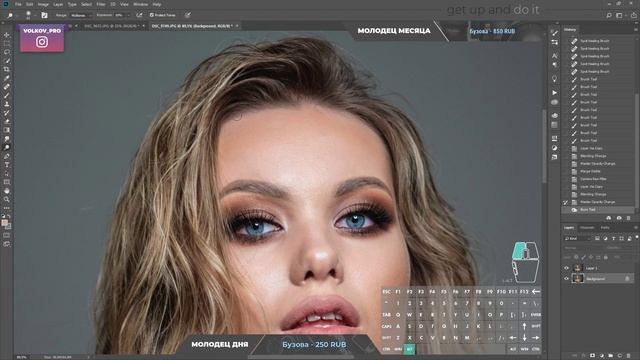The height and width of the screenshot is (360, 640).
Task: Select the Rectangular Marquee tool
Action: coord(7,43)
